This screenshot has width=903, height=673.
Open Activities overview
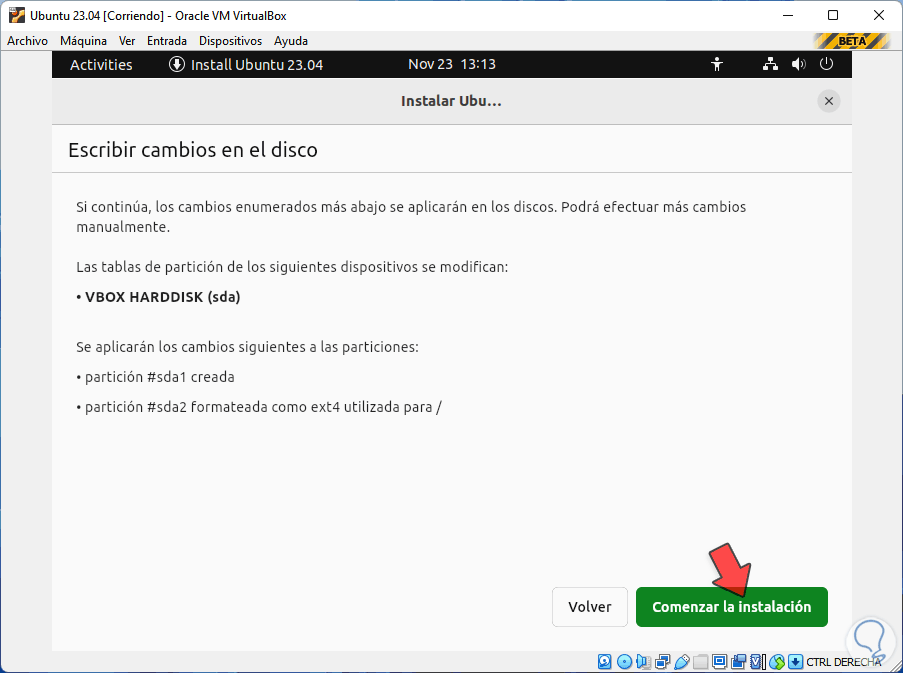pos(101,64)
